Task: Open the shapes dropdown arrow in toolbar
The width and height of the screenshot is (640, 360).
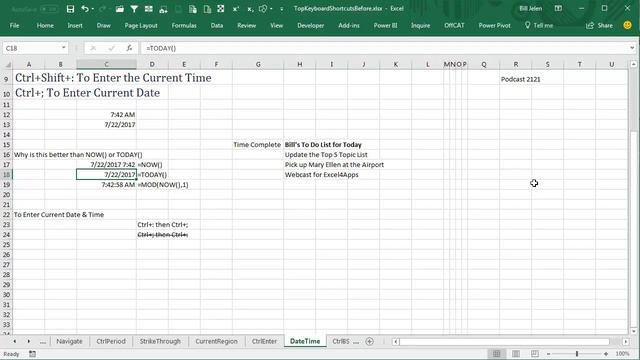Action: (x=271, y=9)
